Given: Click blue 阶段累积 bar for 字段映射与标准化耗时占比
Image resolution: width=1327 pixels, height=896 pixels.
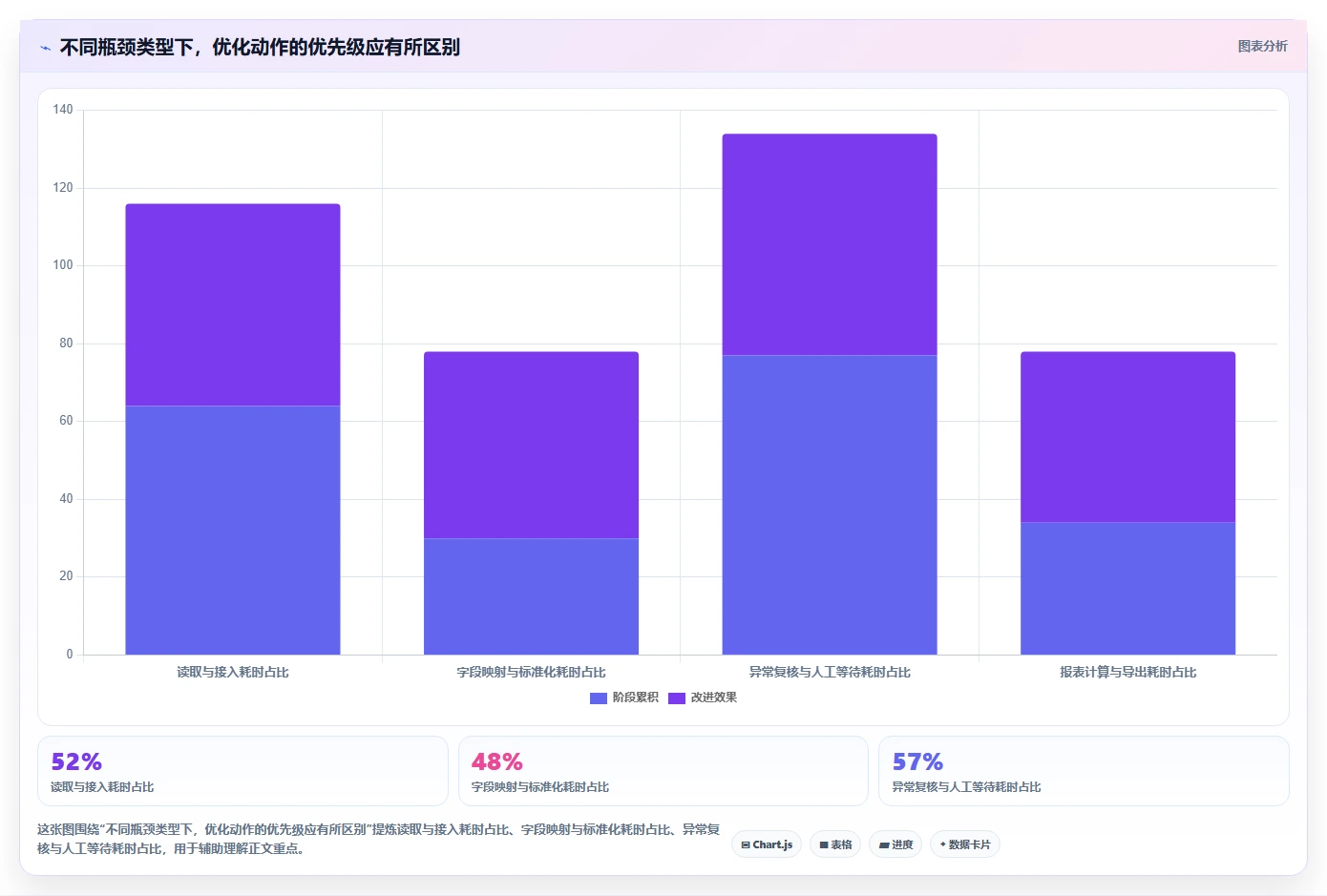Looking at the screenshot, I should [531, 596].
